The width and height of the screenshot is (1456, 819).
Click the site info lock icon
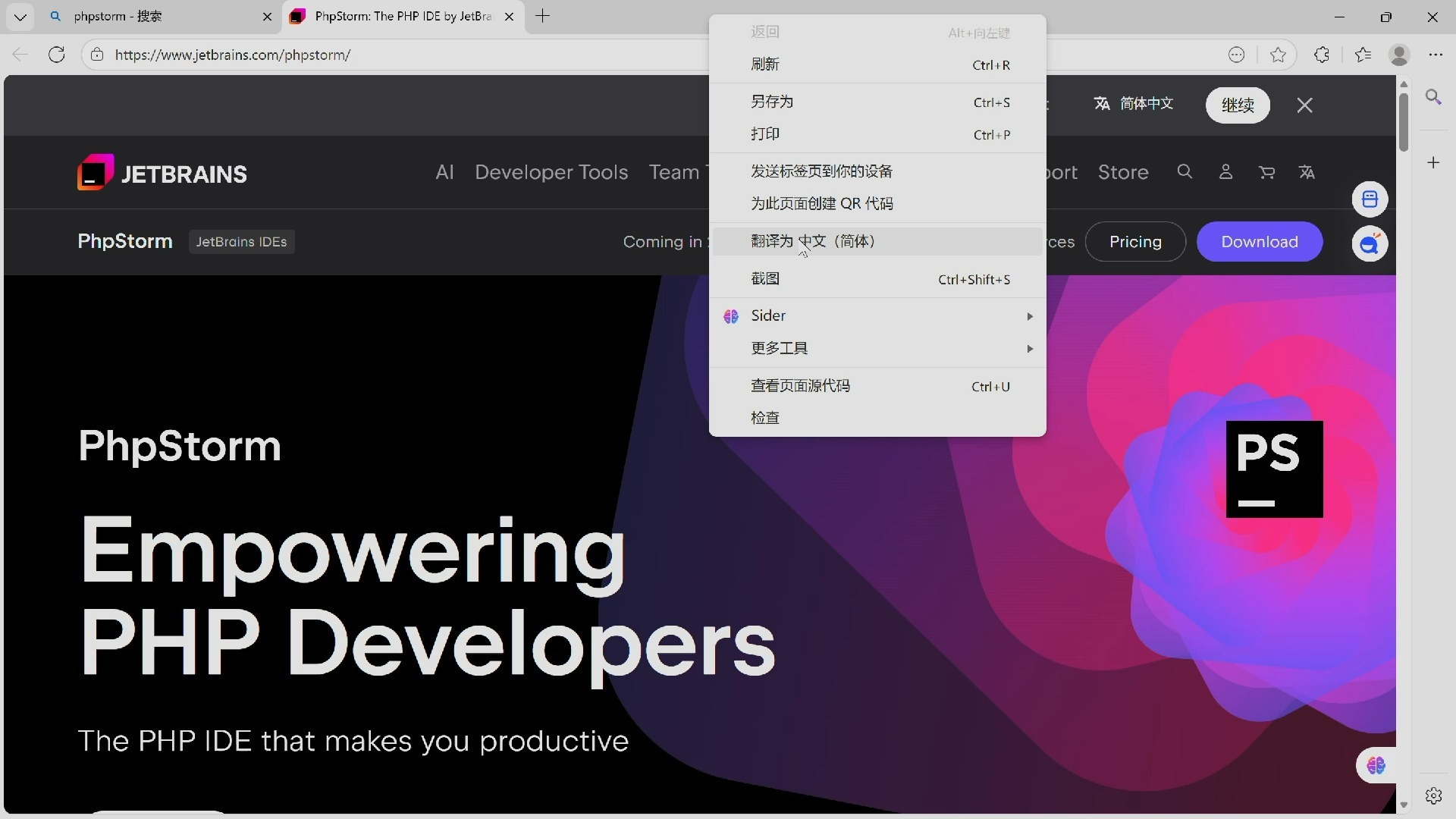(x=97, y=55)
